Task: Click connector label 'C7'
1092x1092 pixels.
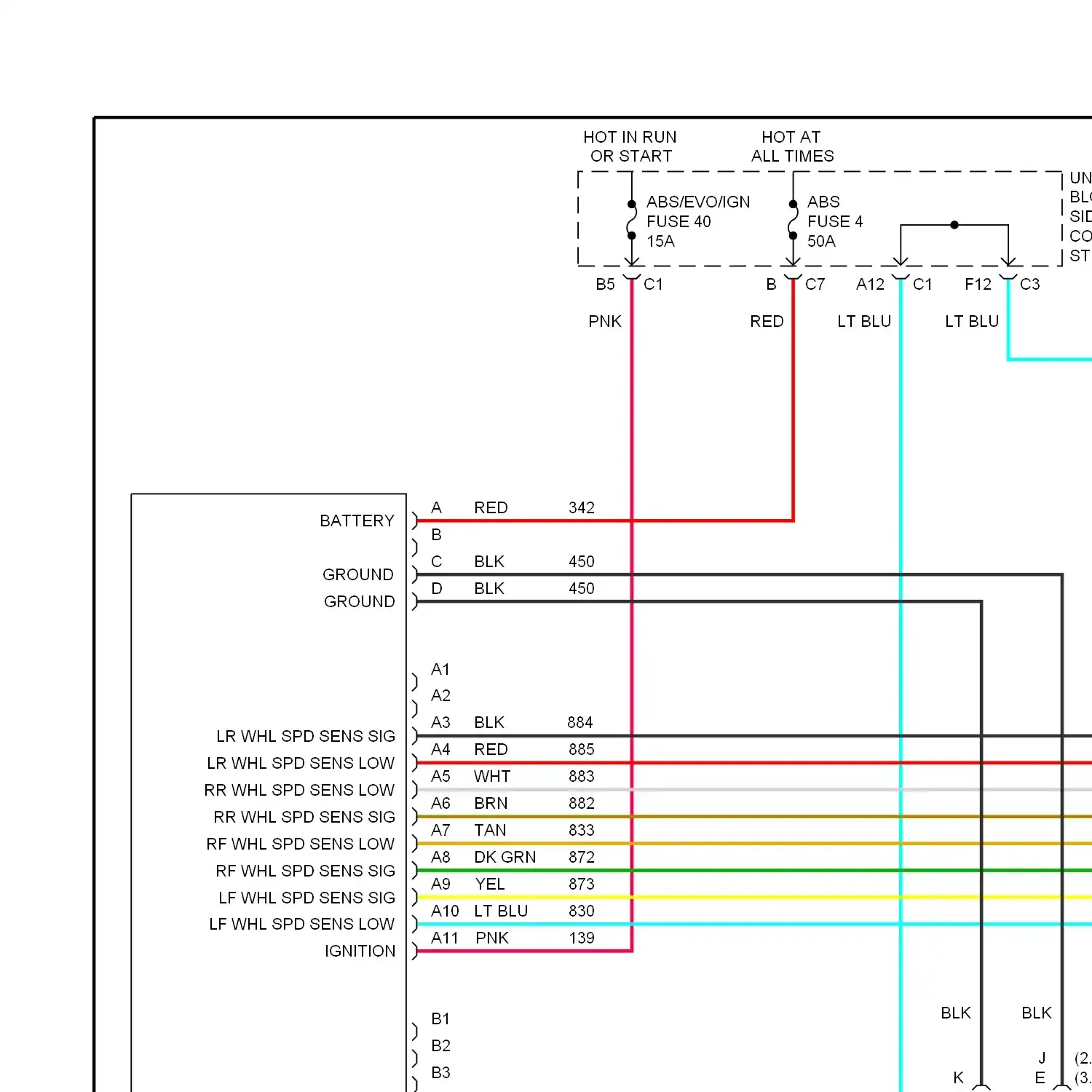Action: pos(815,284)
